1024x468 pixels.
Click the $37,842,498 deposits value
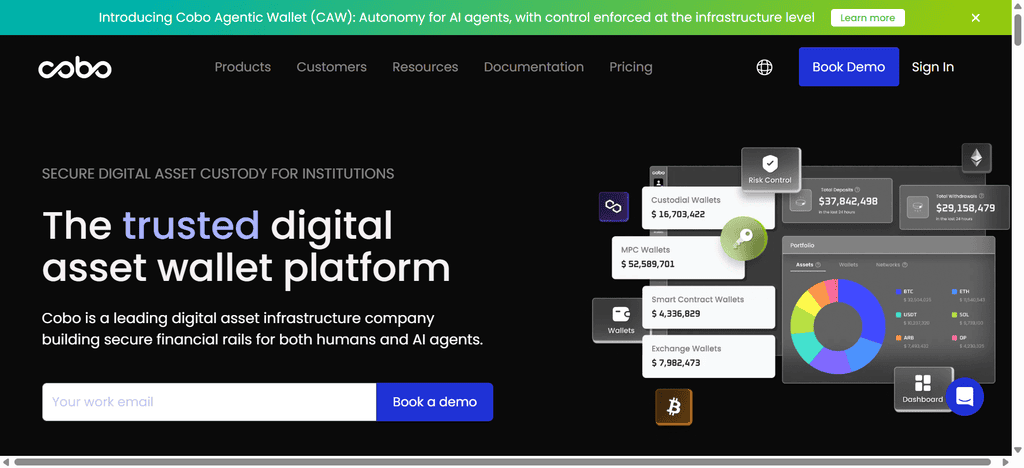848,202
